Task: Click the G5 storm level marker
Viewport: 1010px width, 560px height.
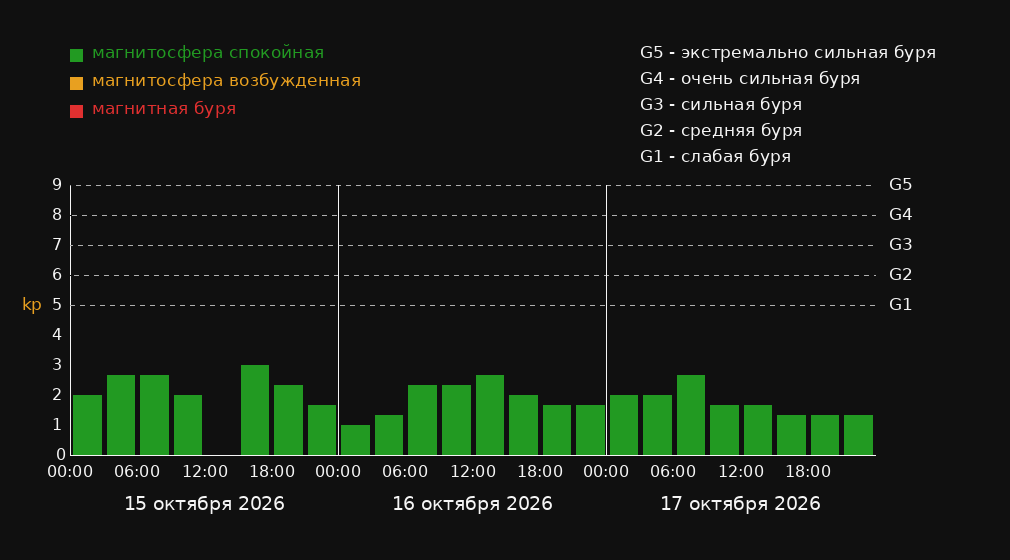Action: [x=900, y=185]
